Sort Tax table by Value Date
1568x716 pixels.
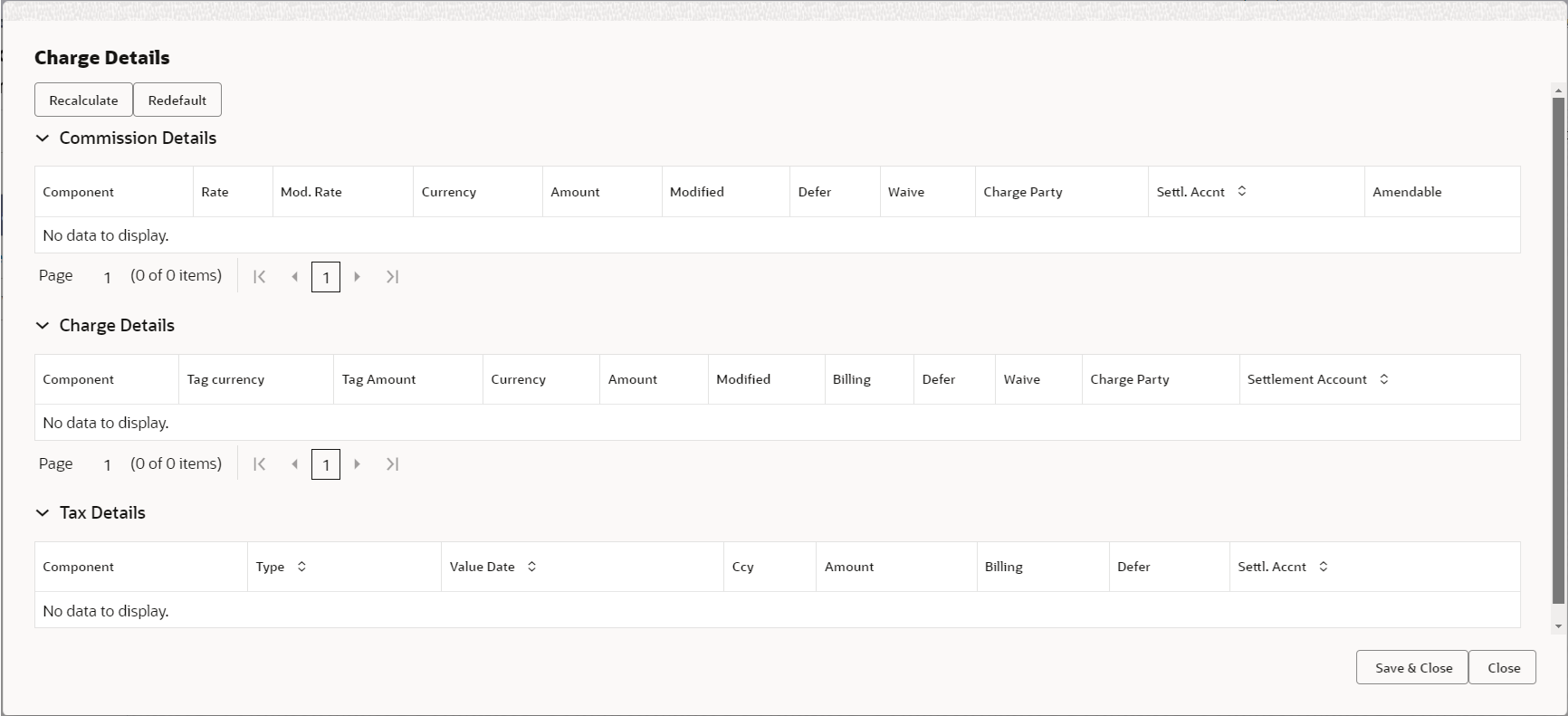click(x=532, y=567)
